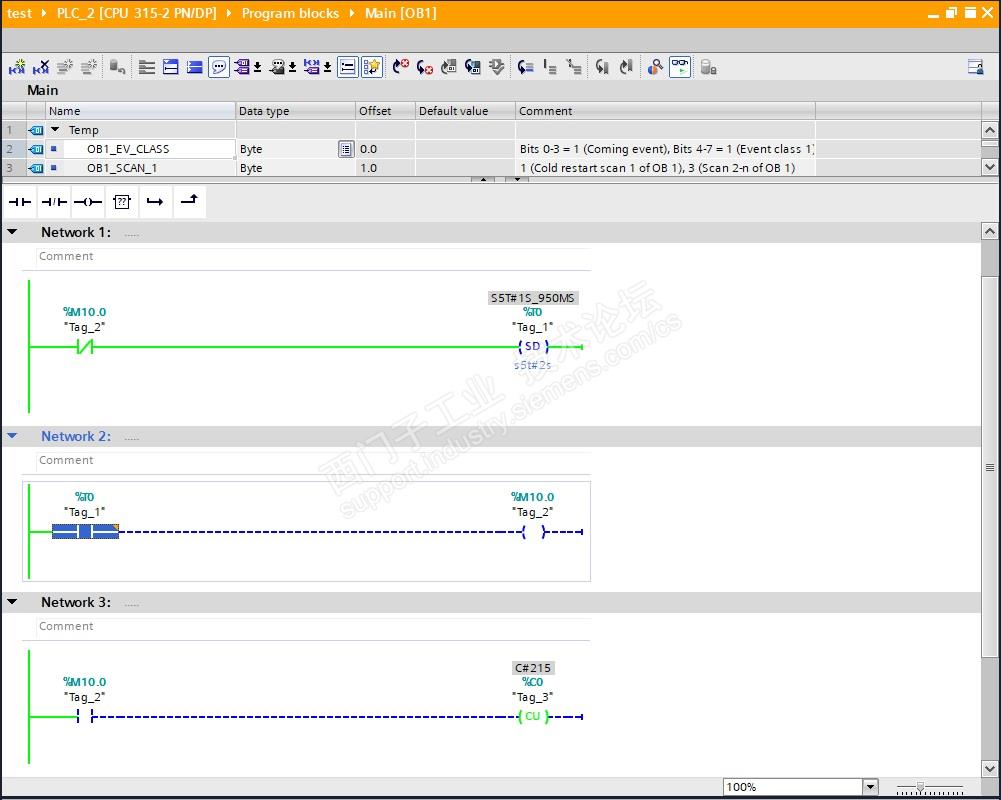Select the CU counter coil in Network 3
Screen dimensions: 1001x800
(533, 716)
